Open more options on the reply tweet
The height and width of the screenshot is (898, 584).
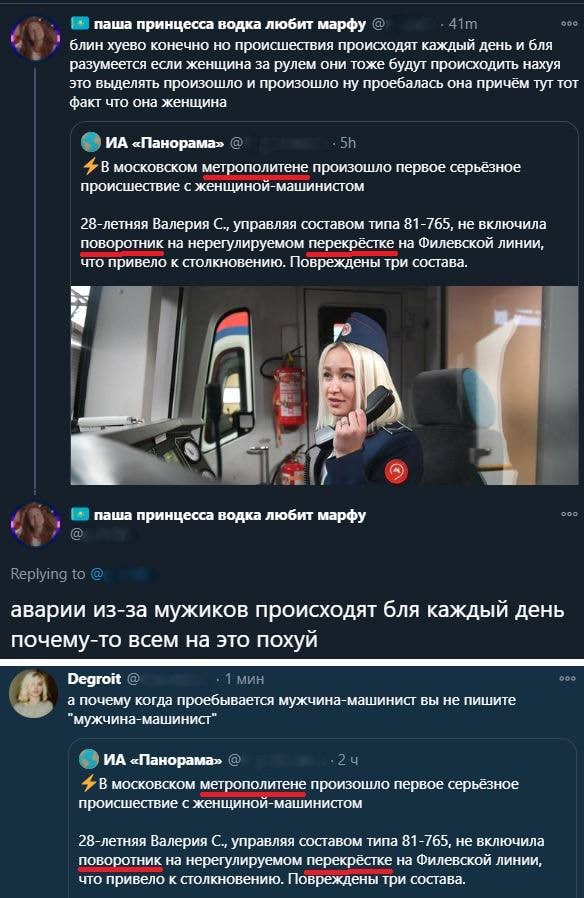click(569, 514)
